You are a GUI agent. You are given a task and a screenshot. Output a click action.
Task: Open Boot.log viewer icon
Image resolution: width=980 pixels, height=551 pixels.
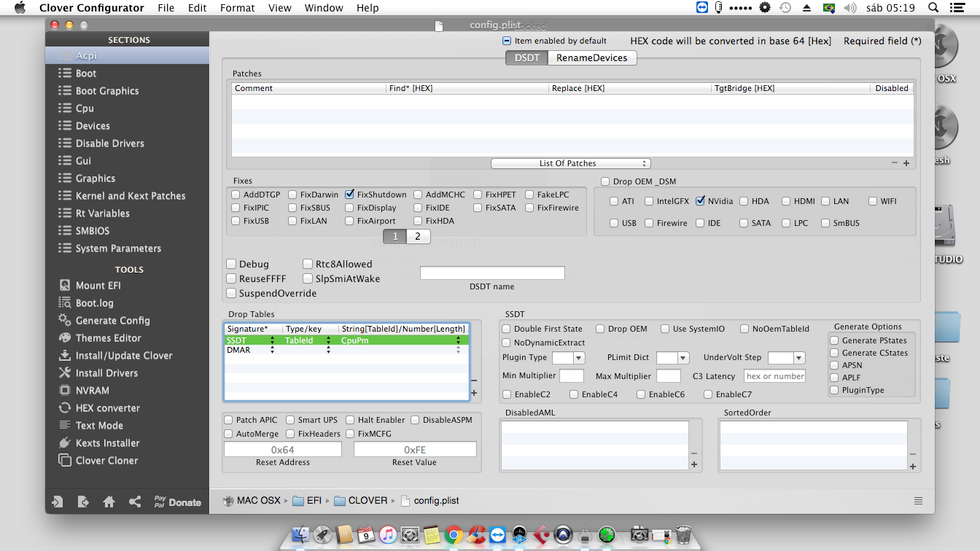click(x=64, y=303)
